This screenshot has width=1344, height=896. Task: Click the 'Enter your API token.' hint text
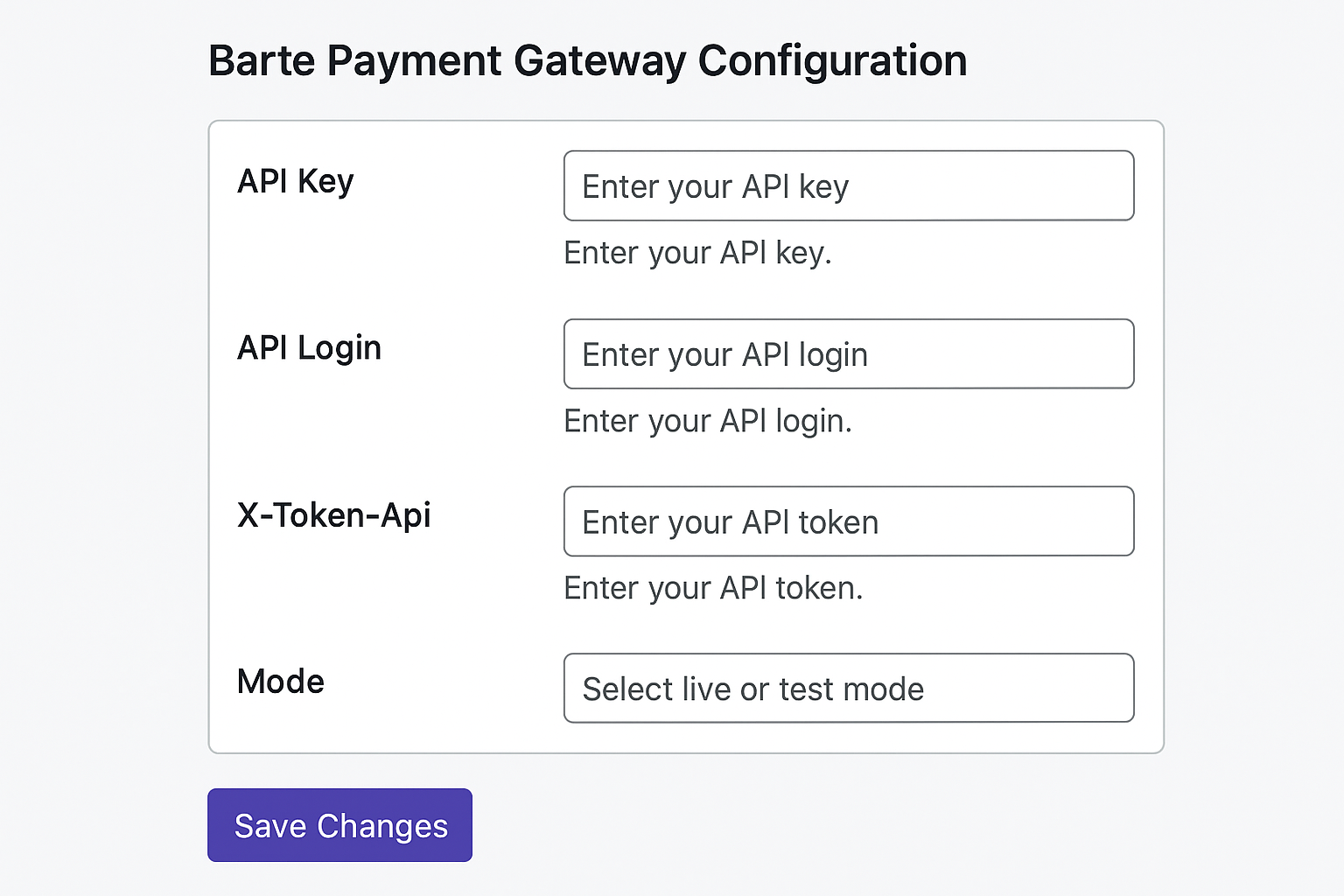point(713,588)
